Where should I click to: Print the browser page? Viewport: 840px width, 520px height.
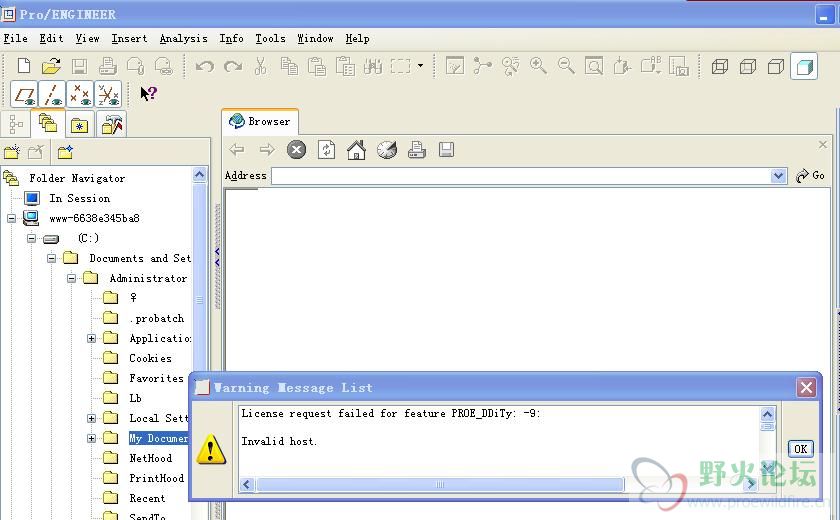pos(416,149)
